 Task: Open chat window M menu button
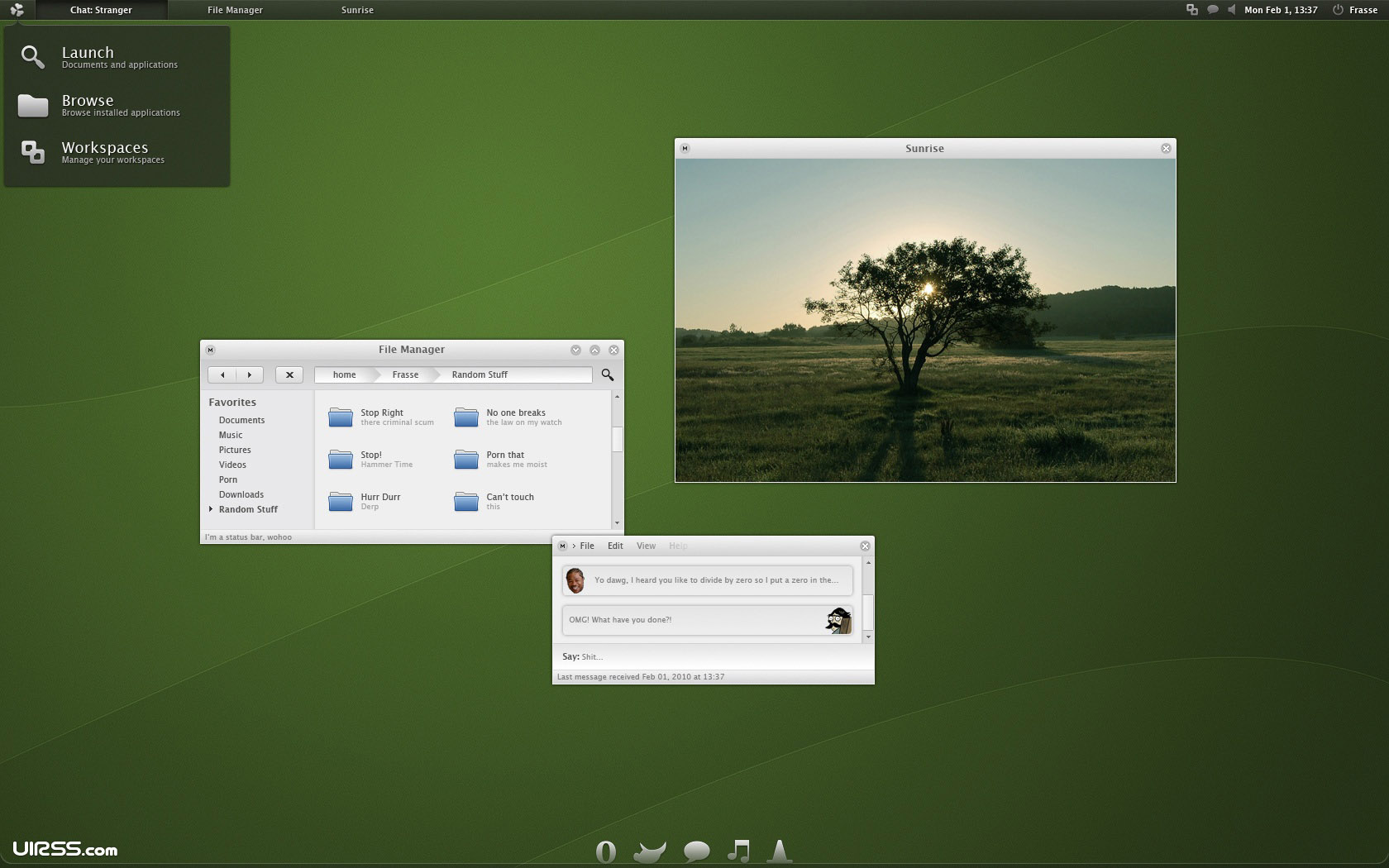(562, 546)
